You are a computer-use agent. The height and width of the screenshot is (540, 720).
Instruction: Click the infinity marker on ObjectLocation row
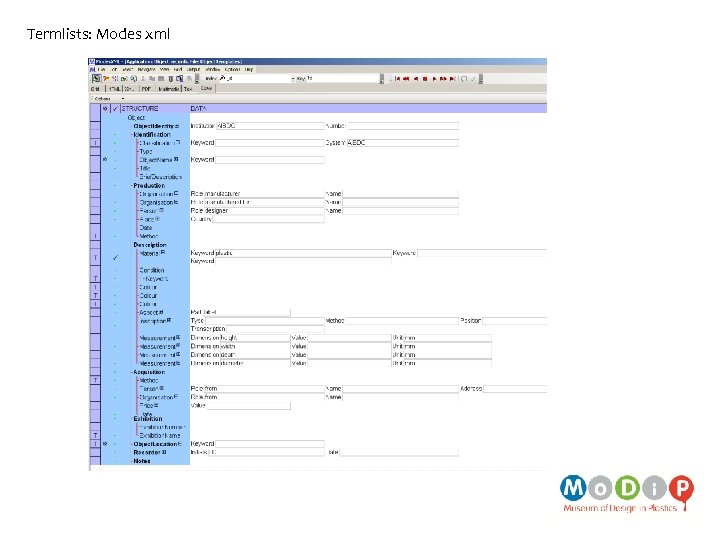[x=105, y=444]
